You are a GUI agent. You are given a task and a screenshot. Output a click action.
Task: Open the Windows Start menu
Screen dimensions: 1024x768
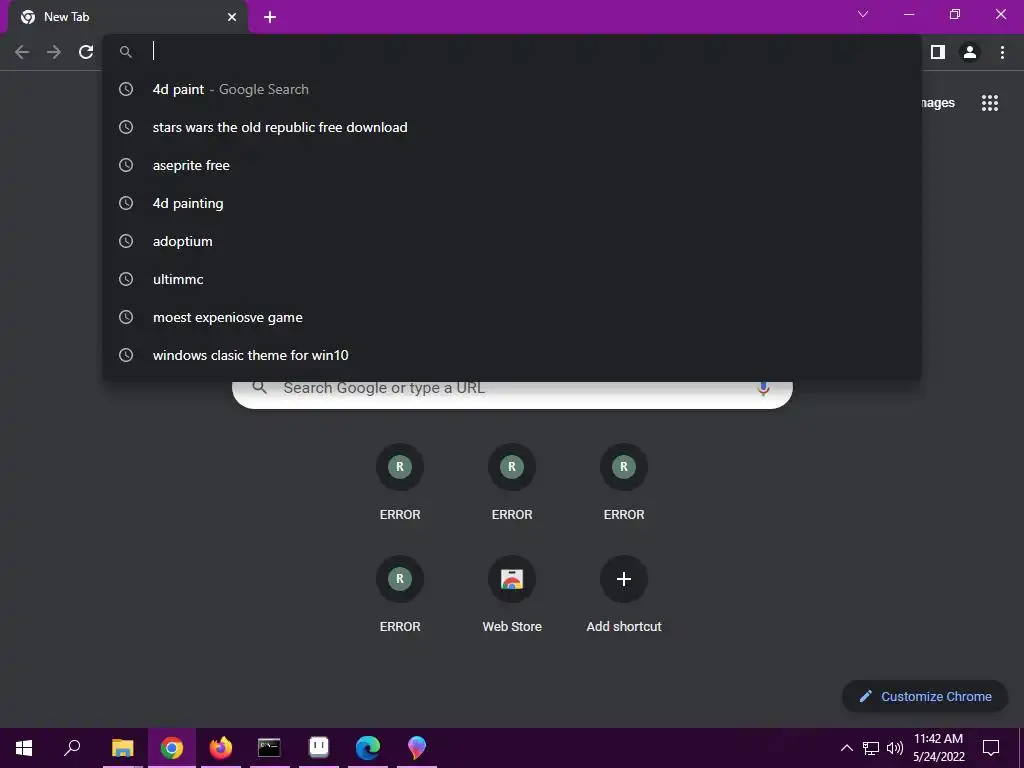click(x=24, y=748)
